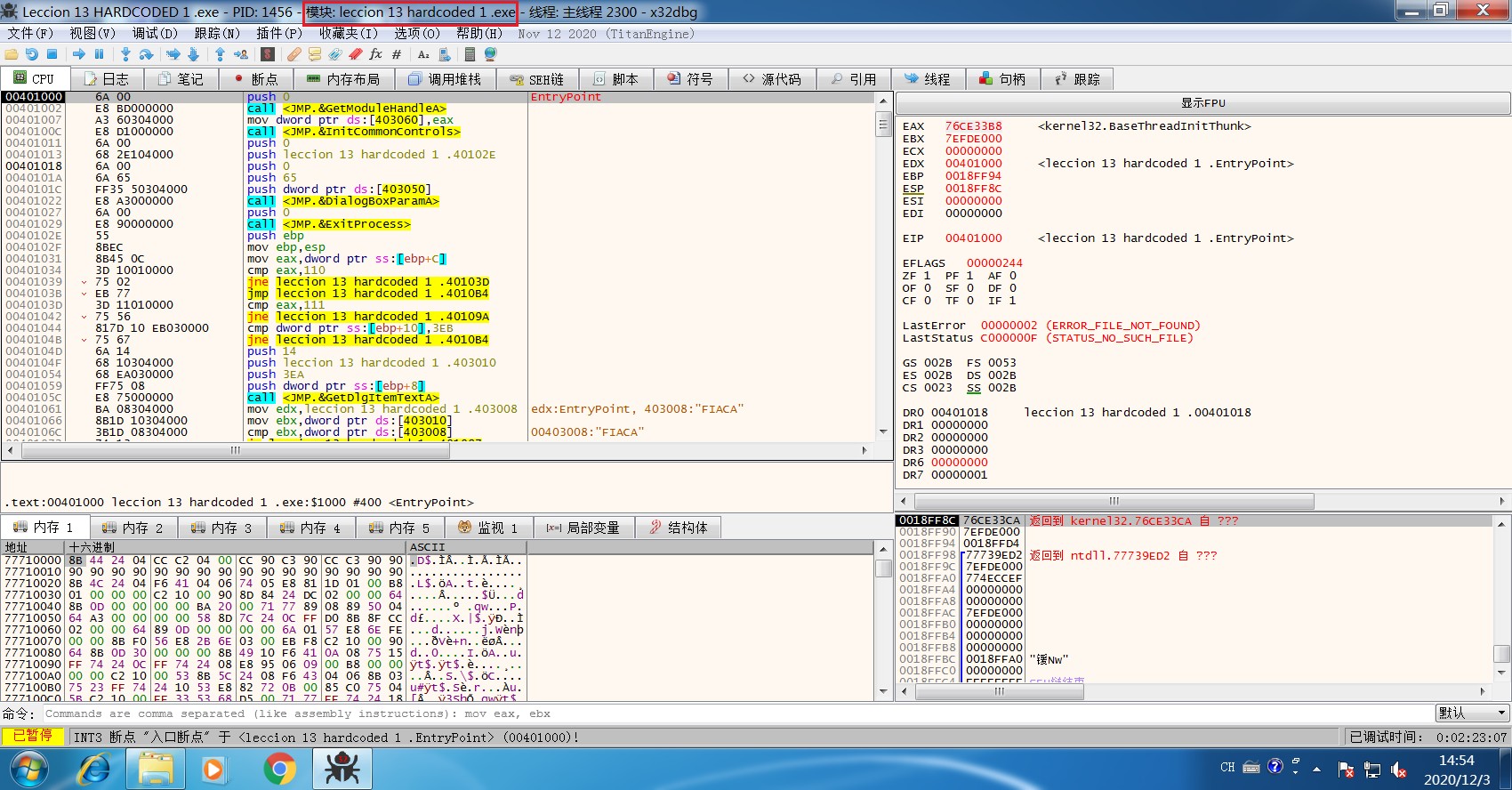Toggle the TF flag value
Viewport: 1512px width, 790px height.
[x=969, y=301]
